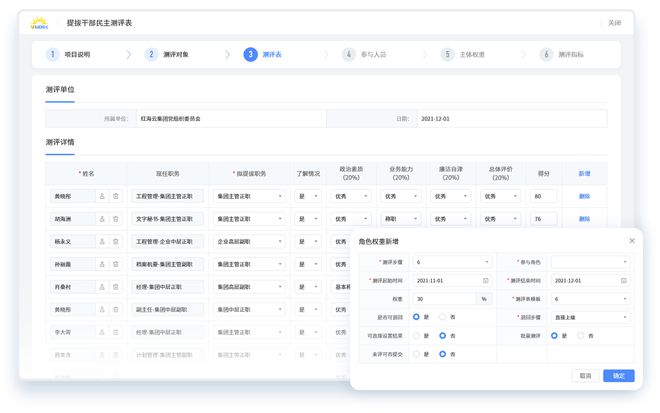The image size is (660, 413).
Task: Open 测评表模板 dropdown in dialog
Action: click(x=591, y=299)
